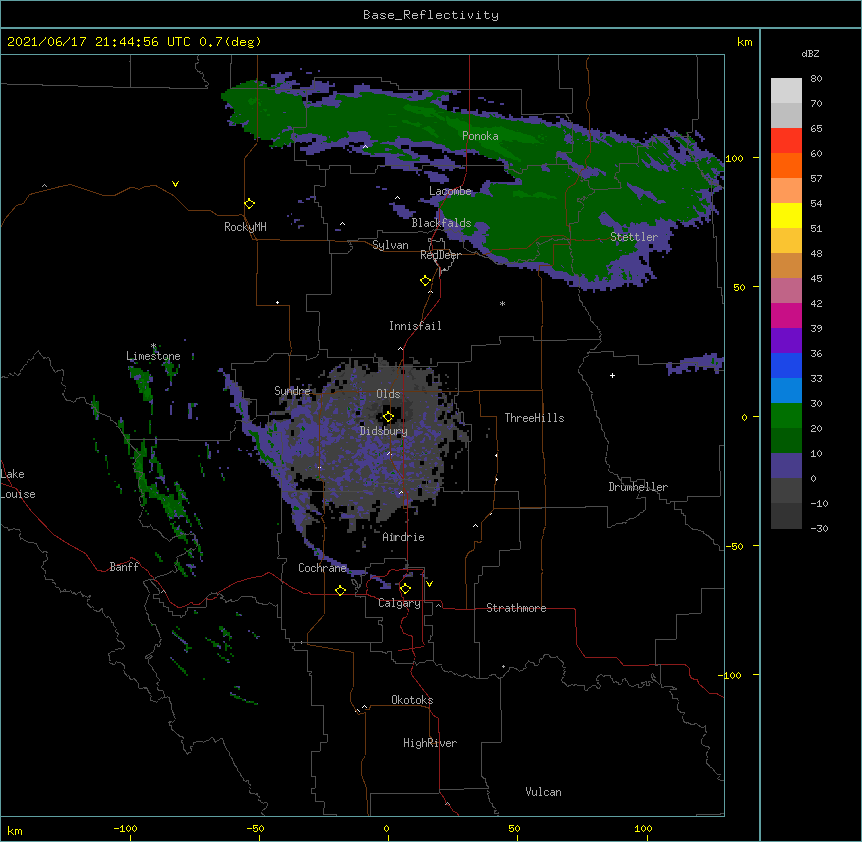The height and width of the screenshot is (842, 862).
Task: Click the Airdrie city label
Action: (x=403, y=537)
